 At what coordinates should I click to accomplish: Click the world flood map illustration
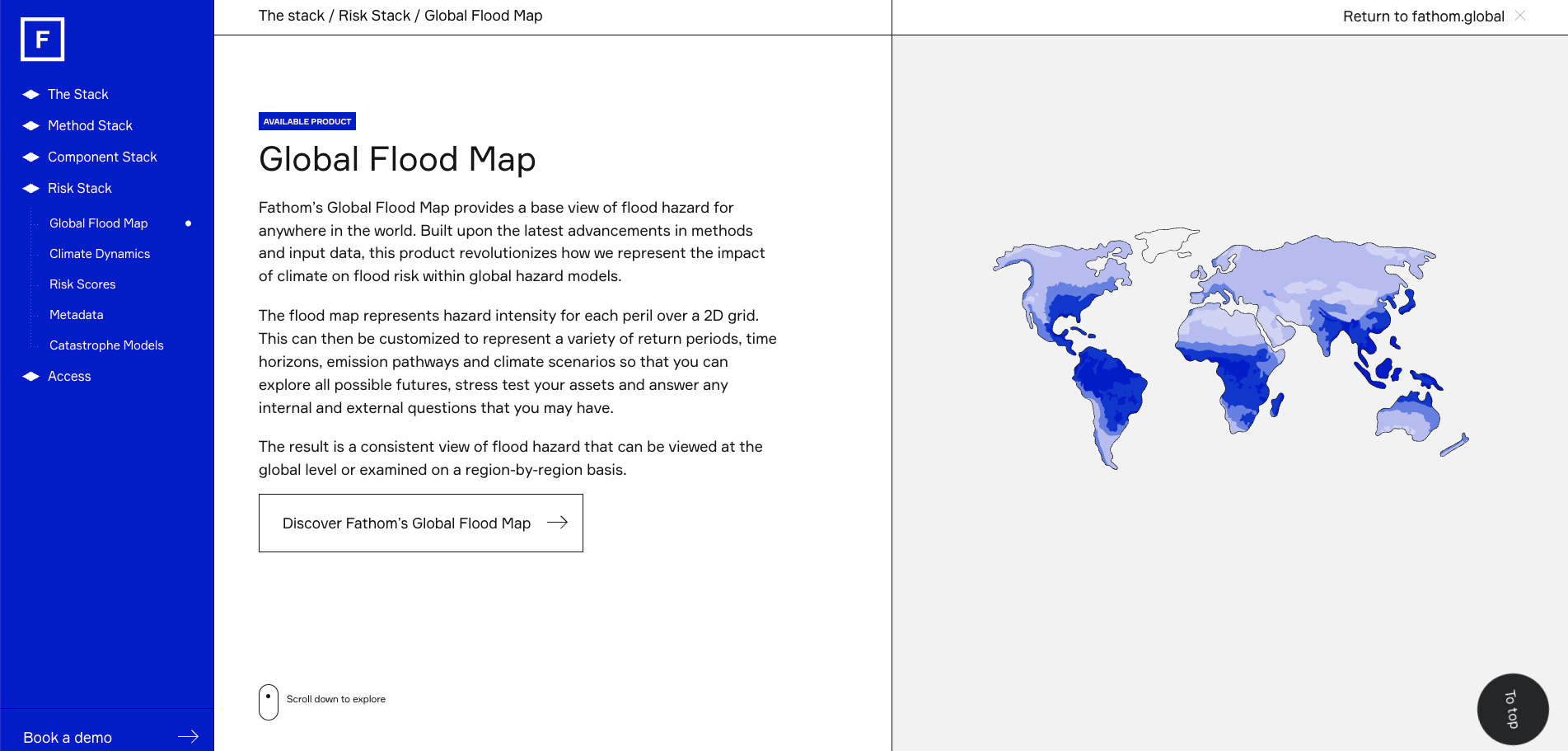(x=1231, y=348)
